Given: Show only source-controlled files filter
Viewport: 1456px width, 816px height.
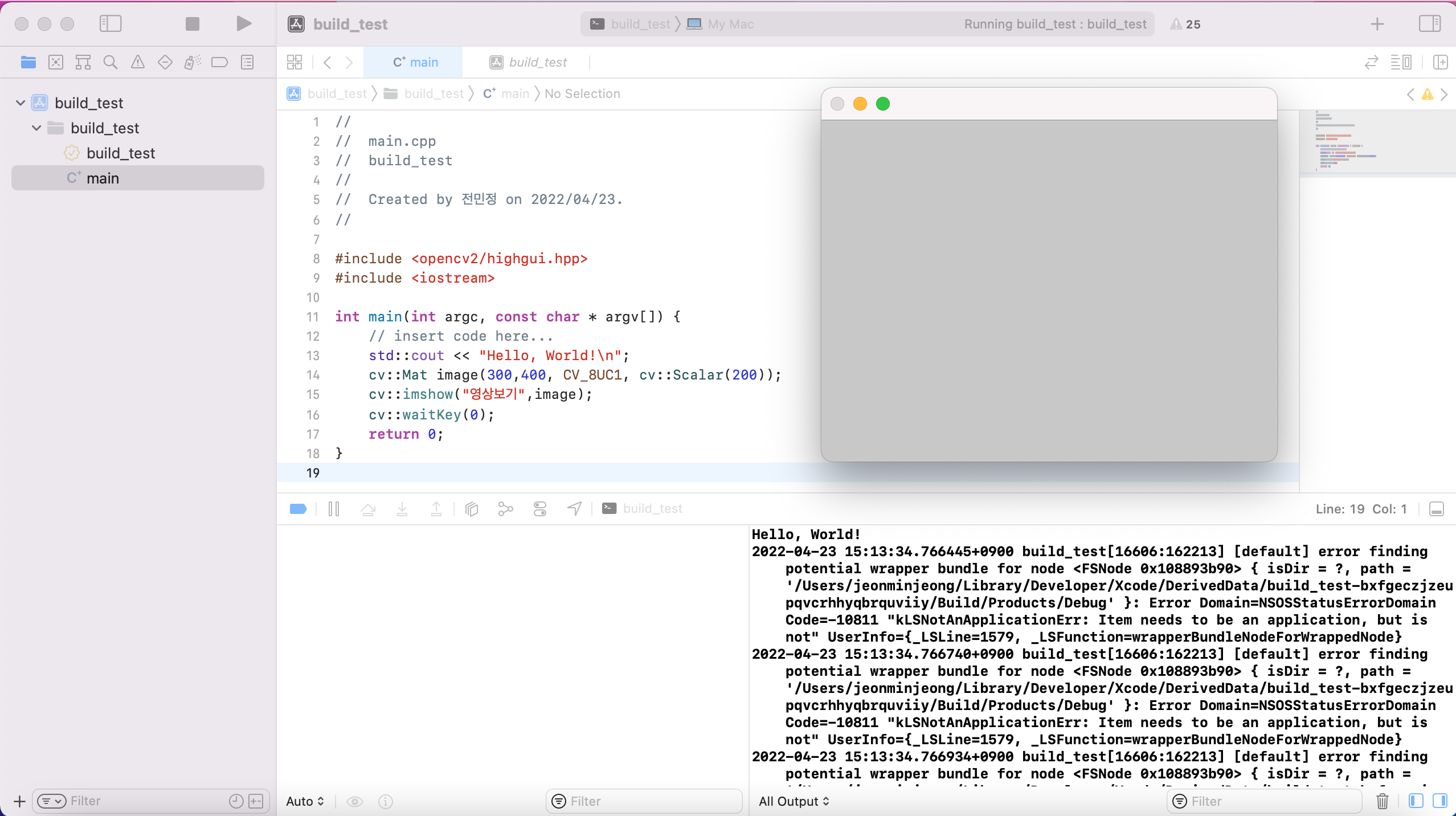Looking at the screenshot, I should point(256,801).
